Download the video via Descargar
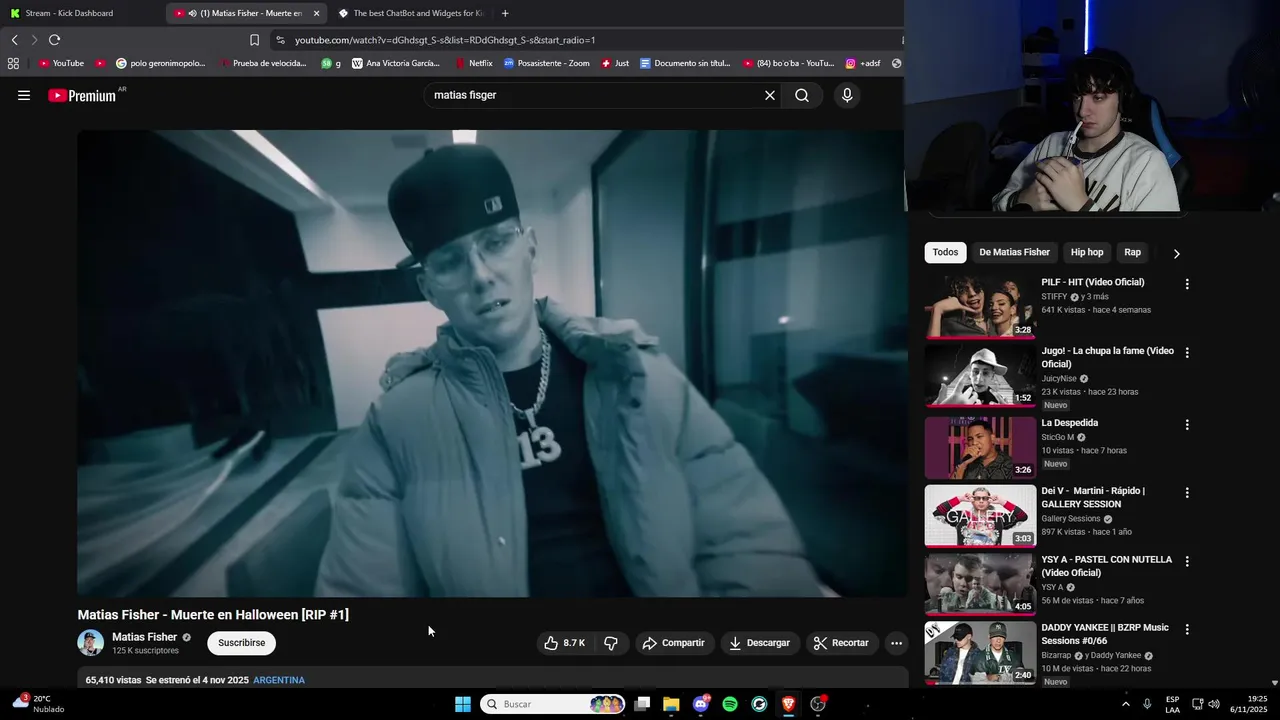 pyautogui.click(x=759, y=643)
